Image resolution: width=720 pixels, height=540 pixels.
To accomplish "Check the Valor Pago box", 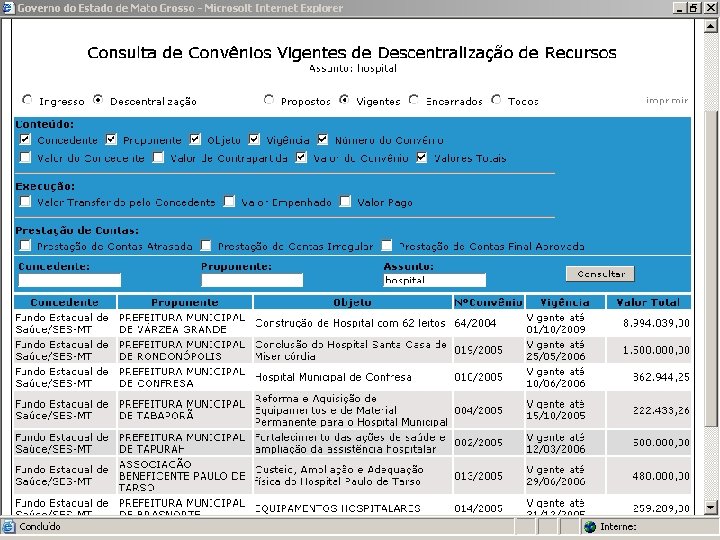I will 345,202.
